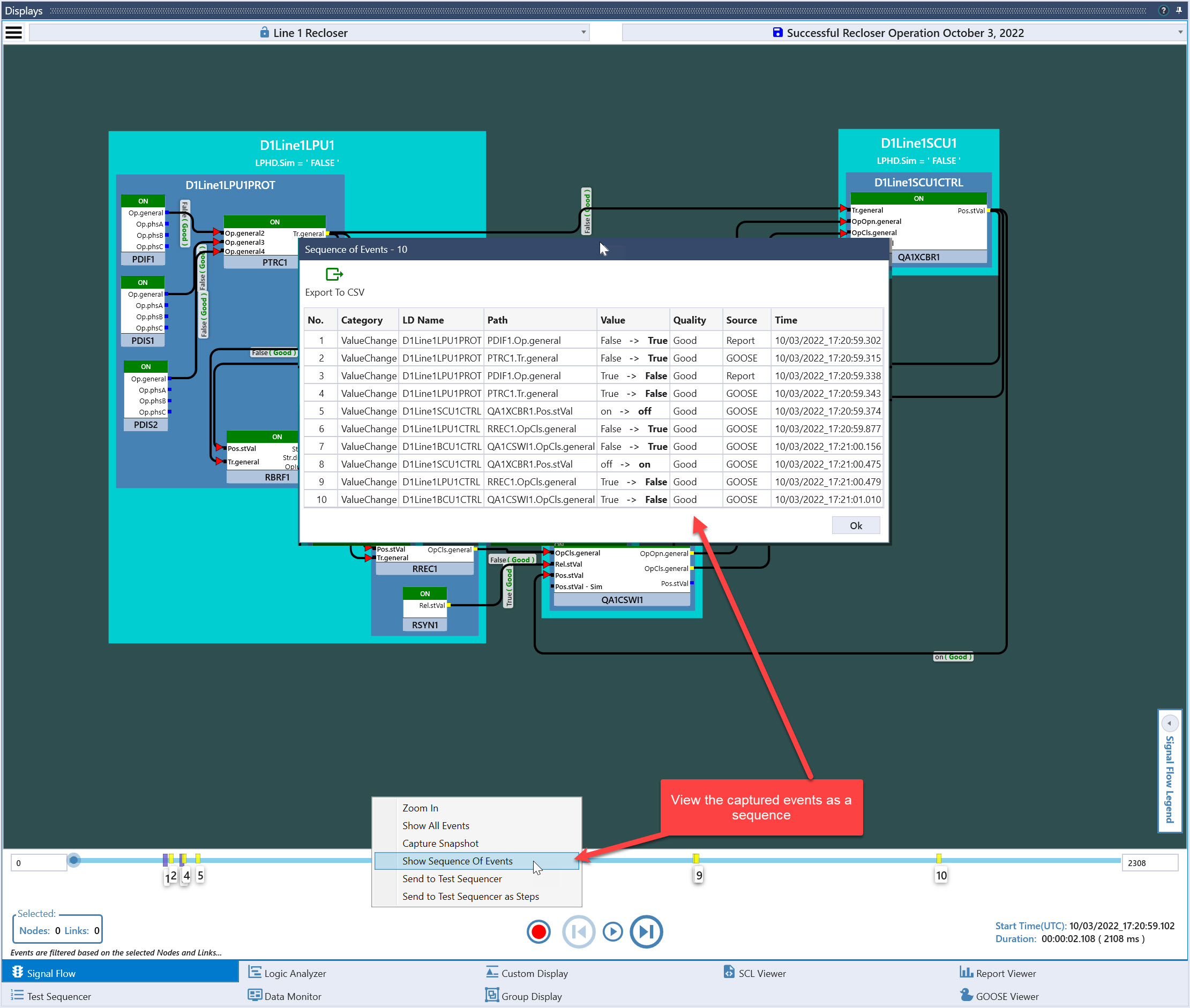The width and height of the screenshot is (1190, 1008).
Task: Click the step-to-next-event button
Action: point(646,932)
